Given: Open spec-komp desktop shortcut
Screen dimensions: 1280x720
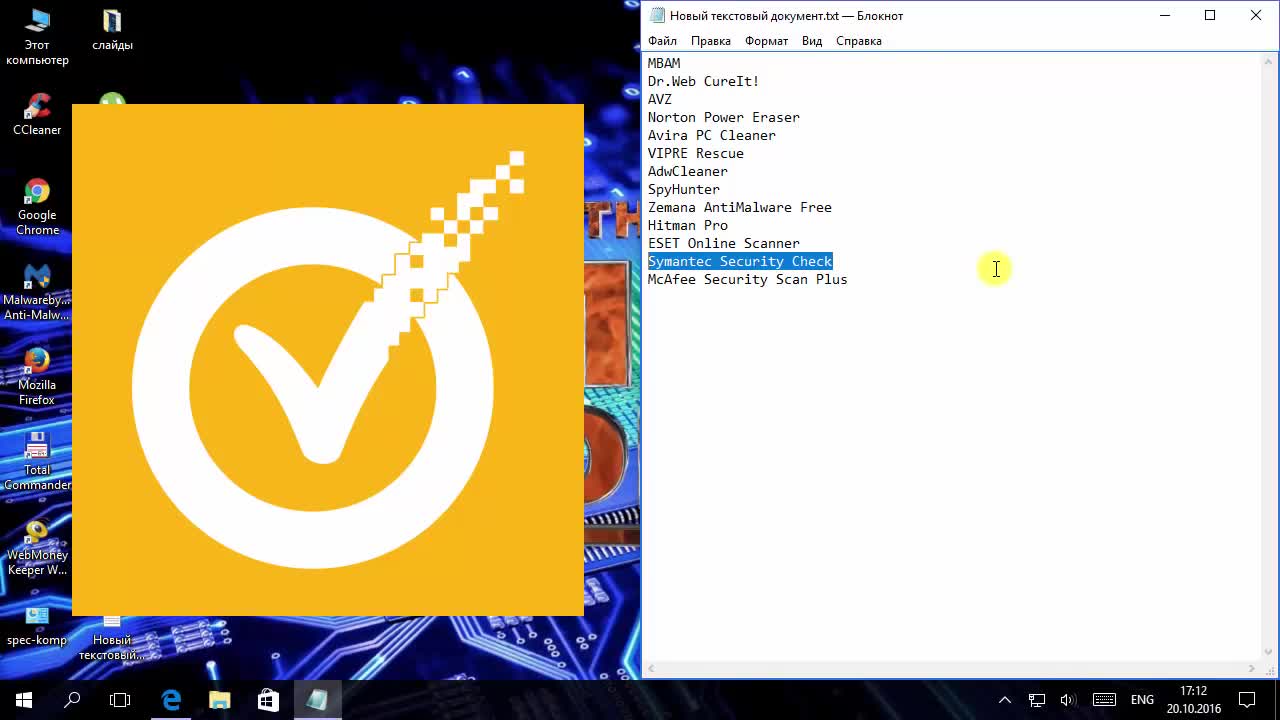Looking at the screenshot, I should 37,625.
